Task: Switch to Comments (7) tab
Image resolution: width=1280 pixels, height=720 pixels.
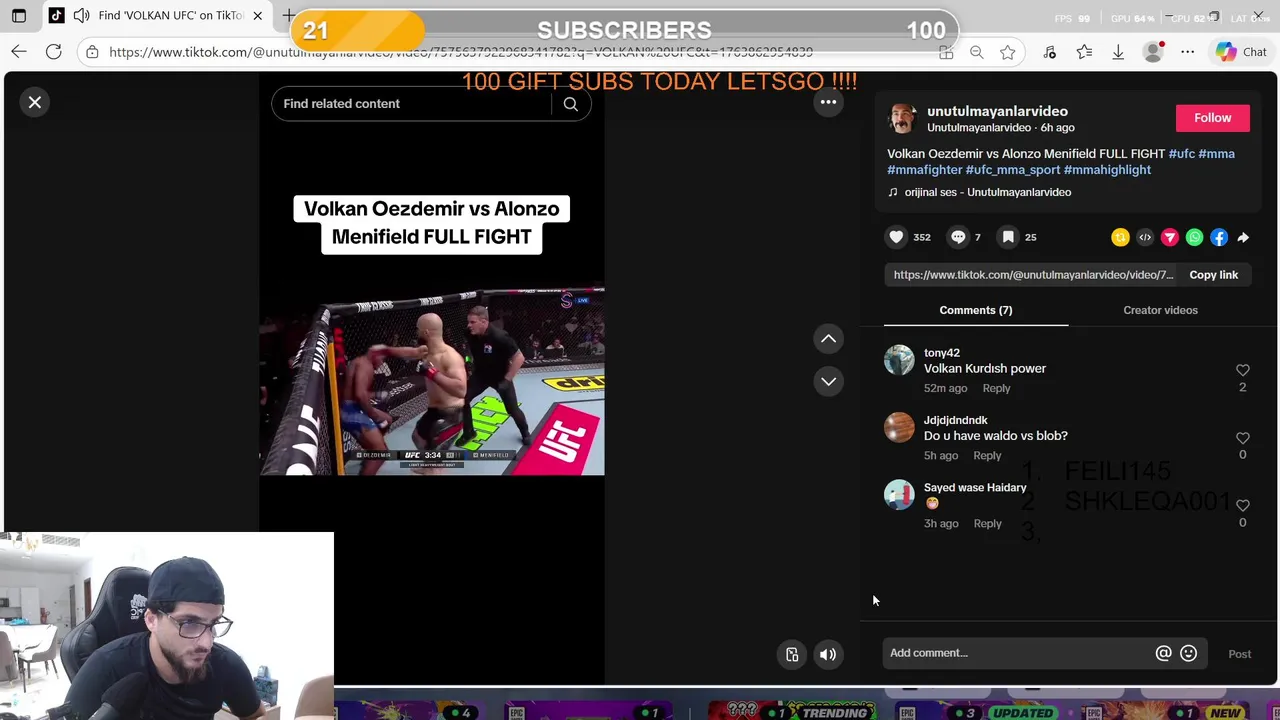Action: point(976,310)
